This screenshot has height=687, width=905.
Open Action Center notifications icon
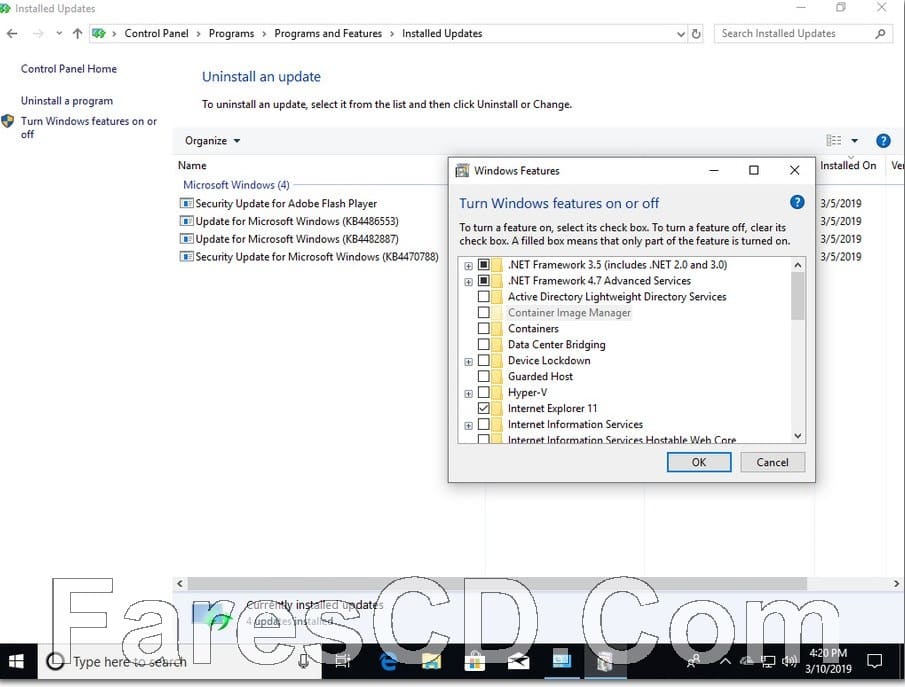(x=874, y=662)
